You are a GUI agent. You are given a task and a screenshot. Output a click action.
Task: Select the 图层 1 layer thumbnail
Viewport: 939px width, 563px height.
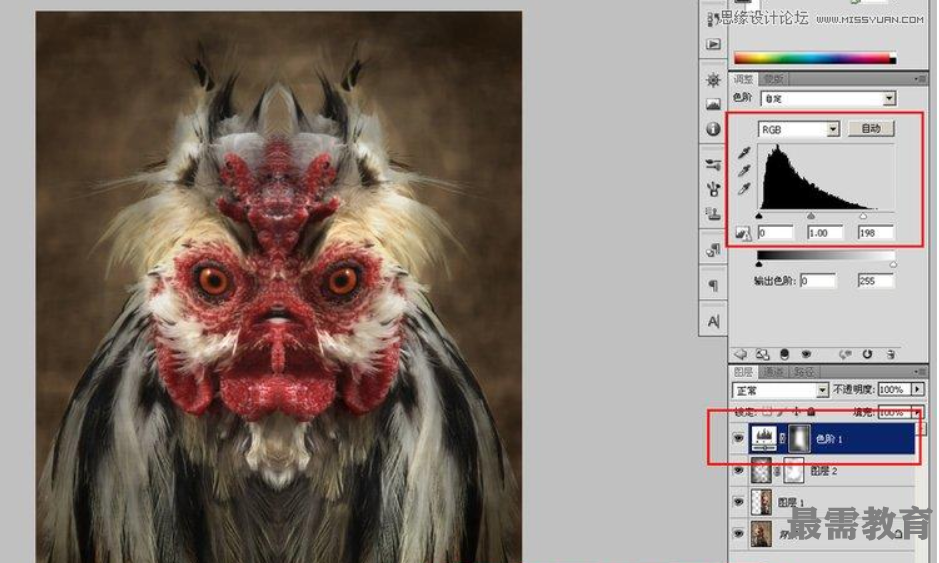tap(761, 502)
